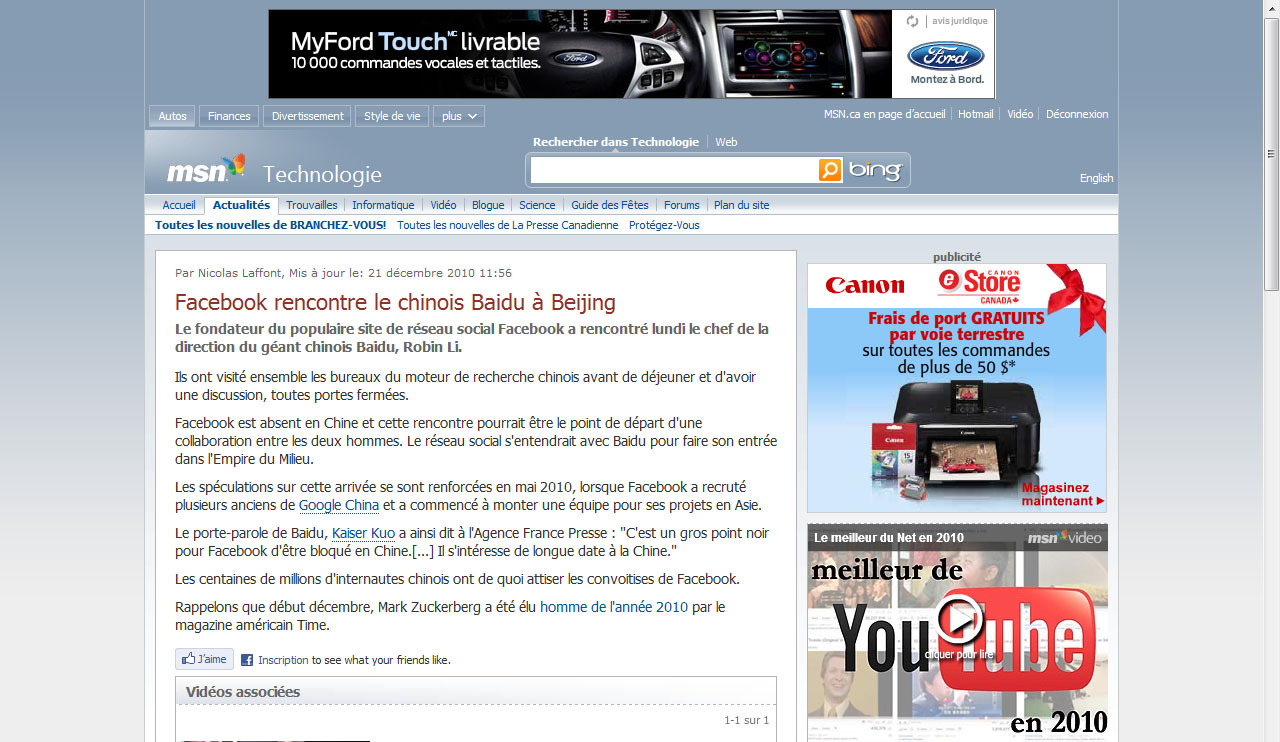Image resolution: width=1280 pixels, height=742 pixels.
Task: Click the Vidéo link in top bar
Action: tap(1020, 114)
